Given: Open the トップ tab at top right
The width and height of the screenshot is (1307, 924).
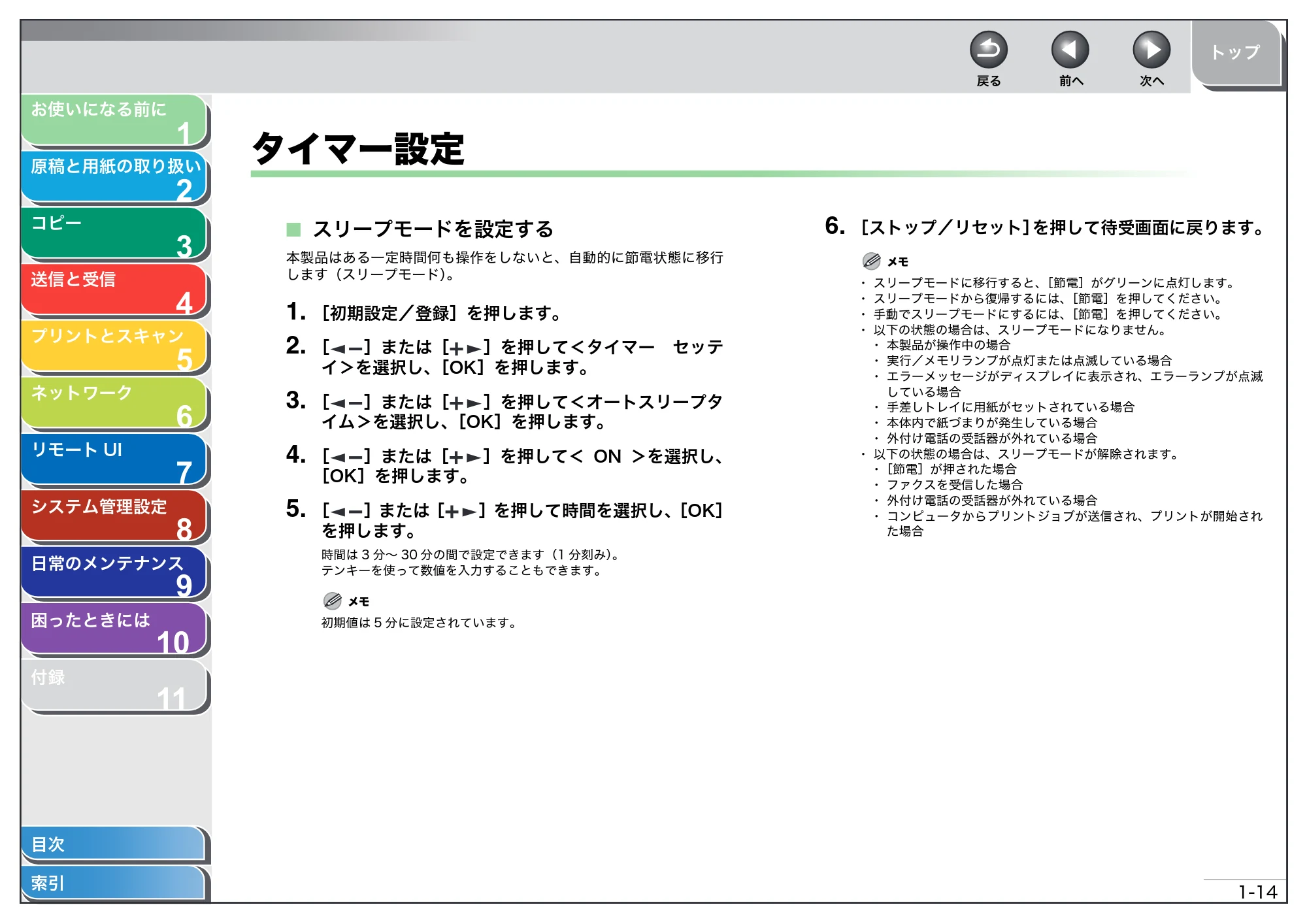Looking at the screenshot, I should [1235, 52].
